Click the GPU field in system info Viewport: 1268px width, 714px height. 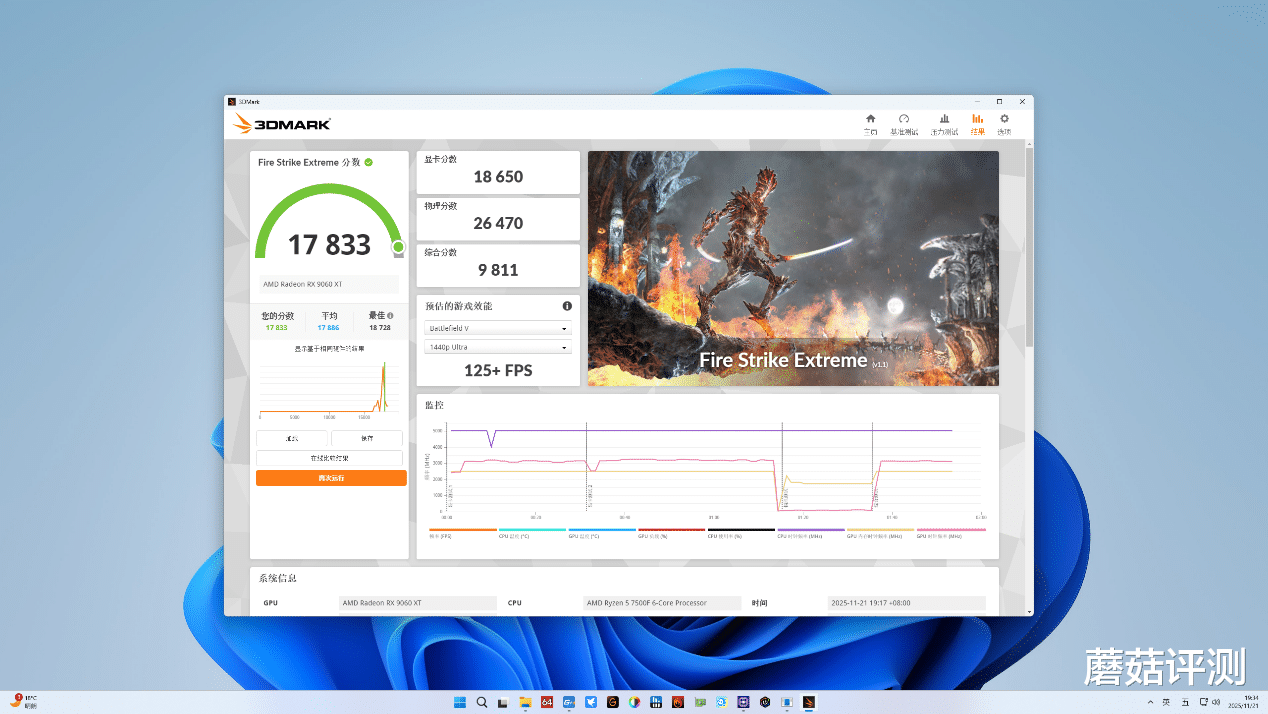click(417, 603)
